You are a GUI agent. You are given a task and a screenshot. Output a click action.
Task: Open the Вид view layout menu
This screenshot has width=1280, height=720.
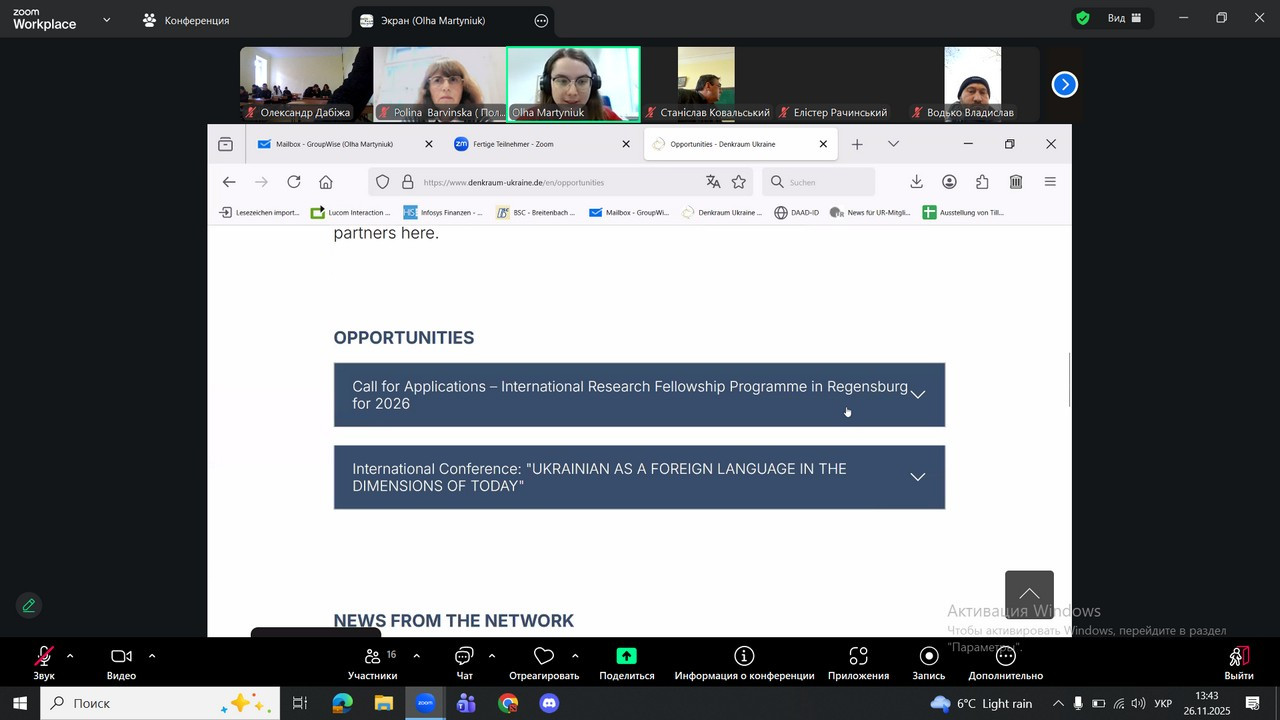(x=1125, y=18)
